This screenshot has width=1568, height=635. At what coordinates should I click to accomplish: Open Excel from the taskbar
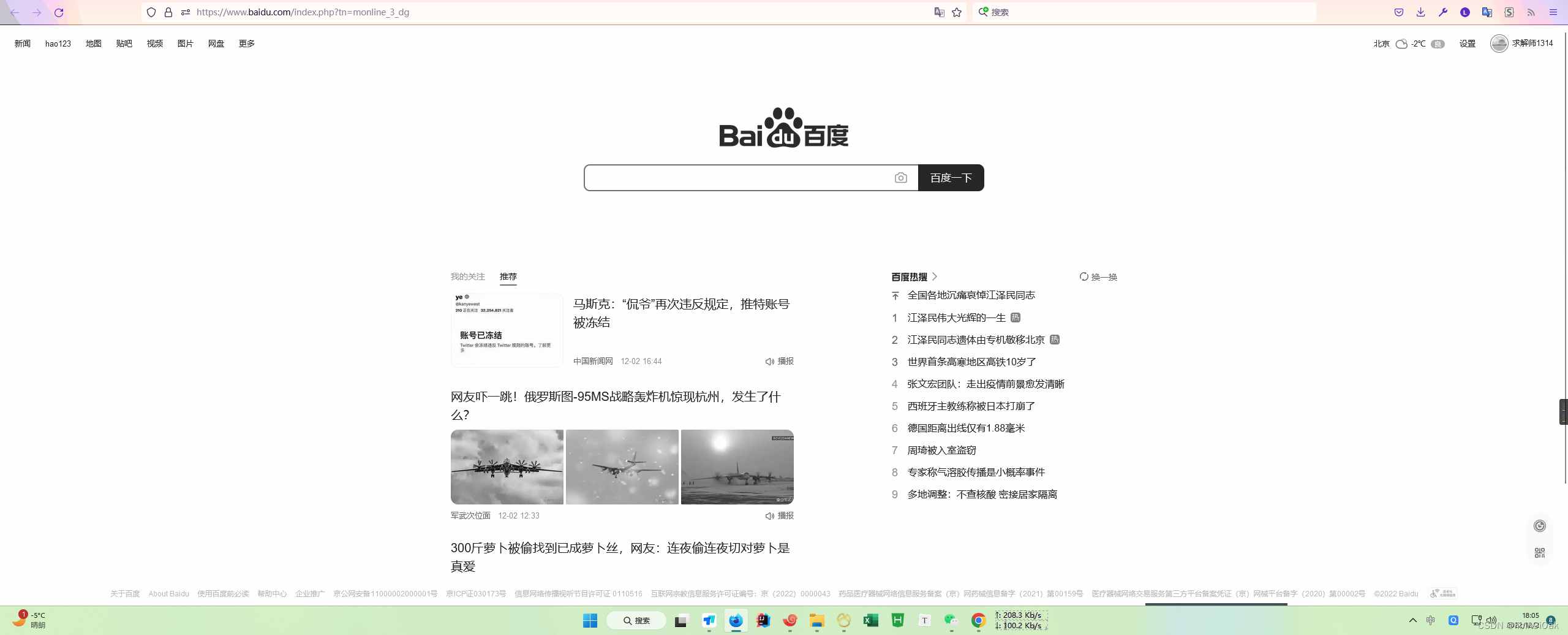(870, 621)
